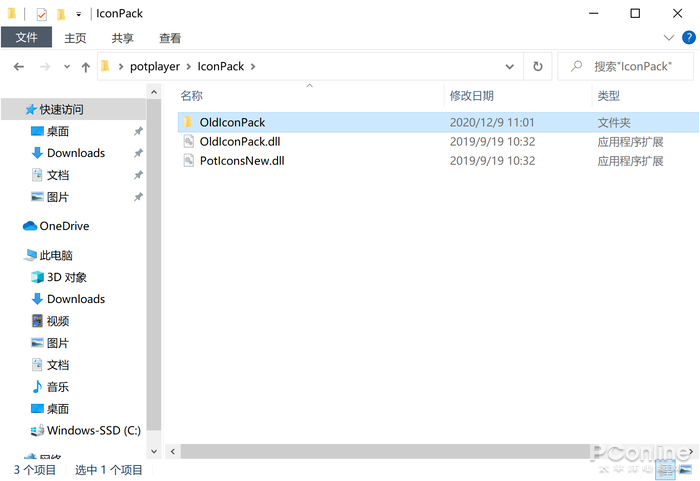Open Customize Quick Access Toolbar dropdown
Screen dimensions: 700x481
point(79,14)
